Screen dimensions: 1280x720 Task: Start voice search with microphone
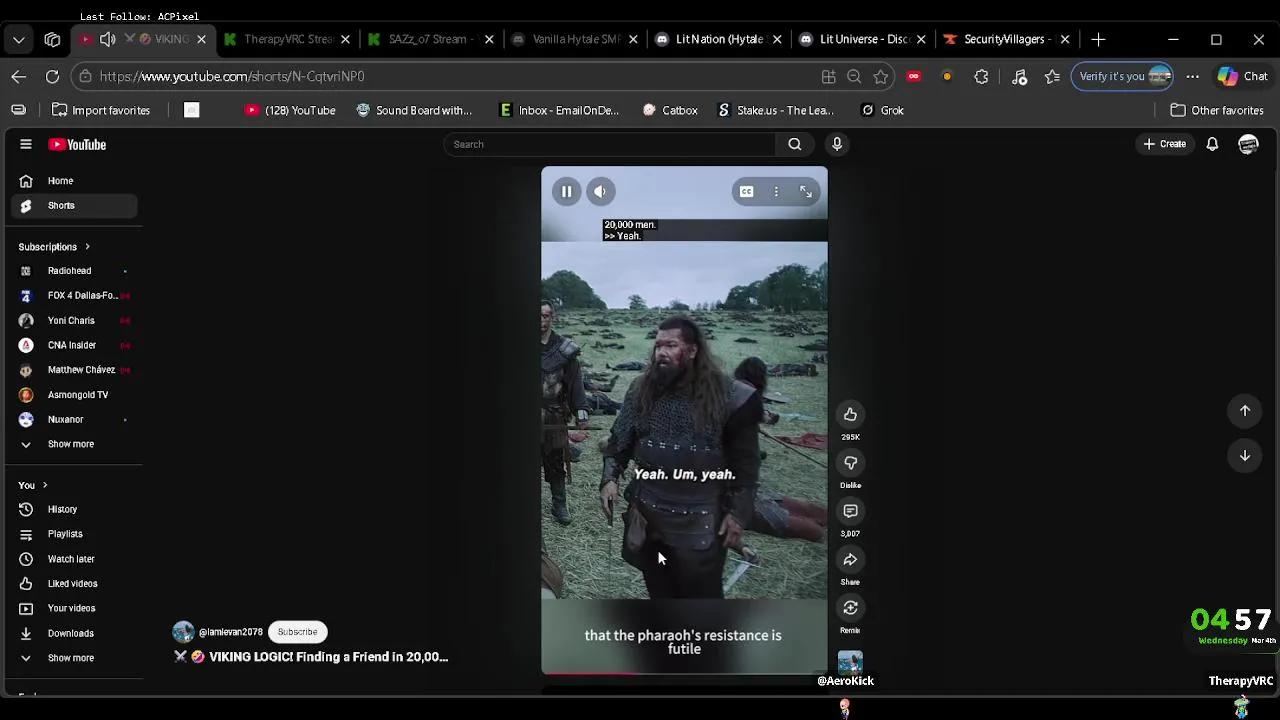[837, 144]
